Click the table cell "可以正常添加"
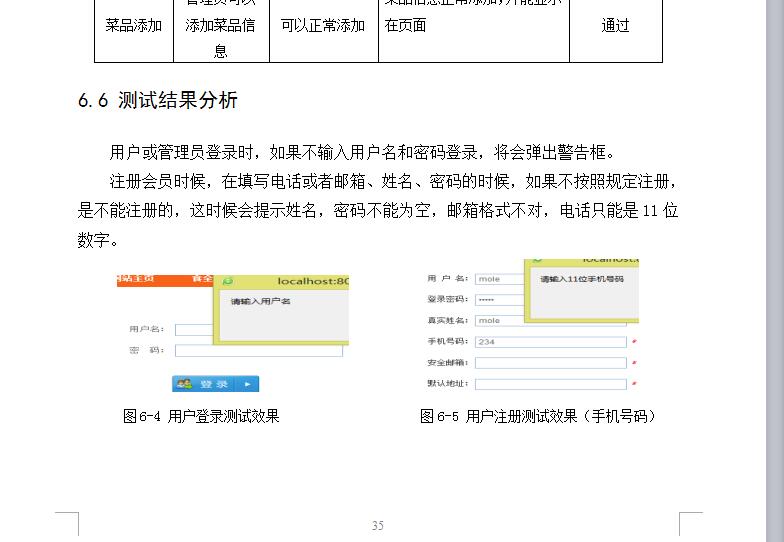The image size is (784, 542). point(324,25)
